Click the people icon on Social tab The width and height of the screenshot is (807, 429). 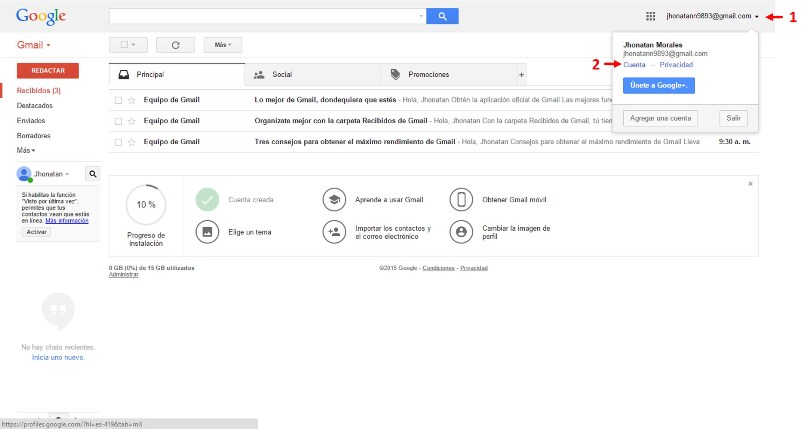point(259,75)
